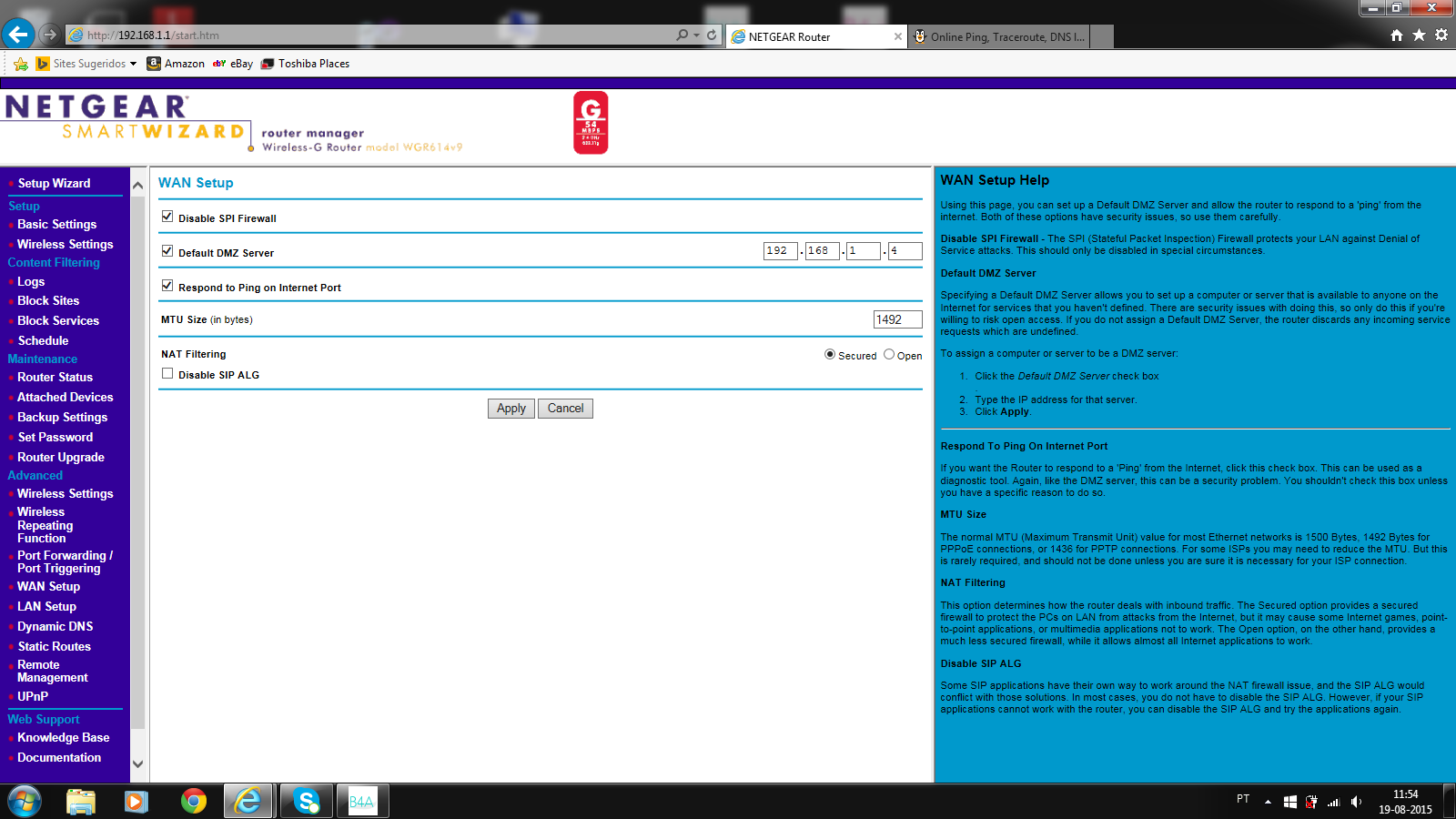Viewport: 1456px width, 819px height.
Task: Open Static Routes in sidebar
Action: coord(54,646)
